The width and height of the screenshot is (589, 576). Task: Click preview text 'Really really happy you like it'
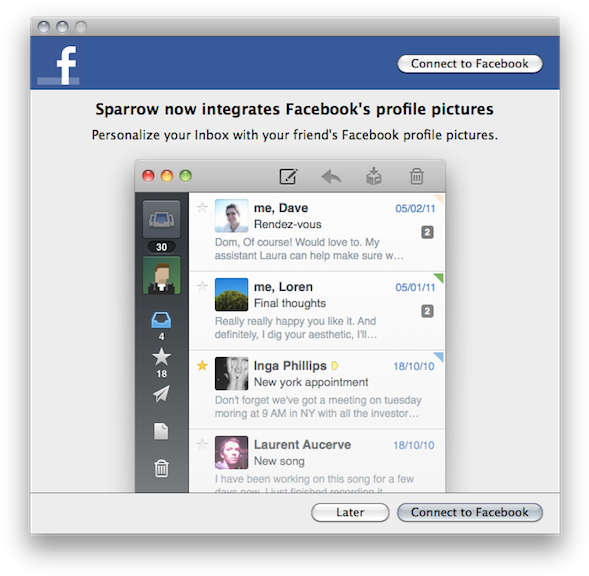295,321
